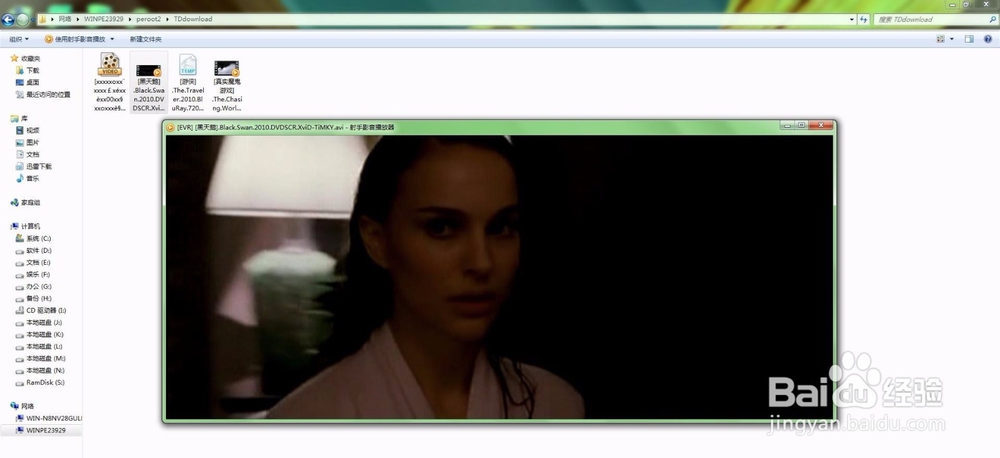
Task: Open 下载 under favorites
Action: pos(27,70)
